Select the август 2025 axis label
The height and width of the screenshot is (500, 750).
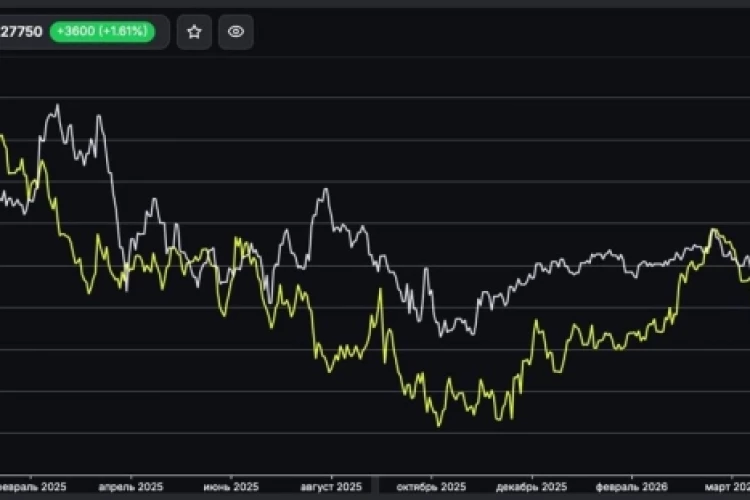point(331,487)
